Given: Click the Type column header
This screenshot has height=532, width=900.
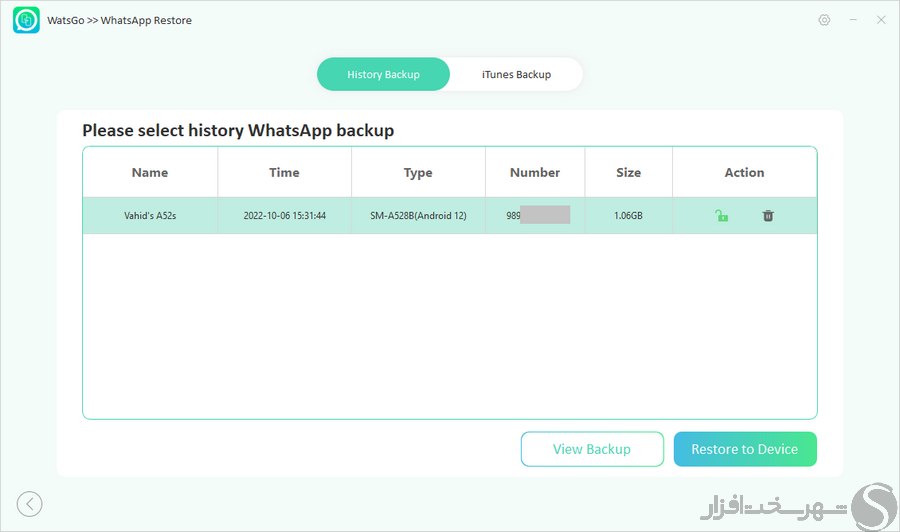Looking at the screenshot, I should [418, 172].
